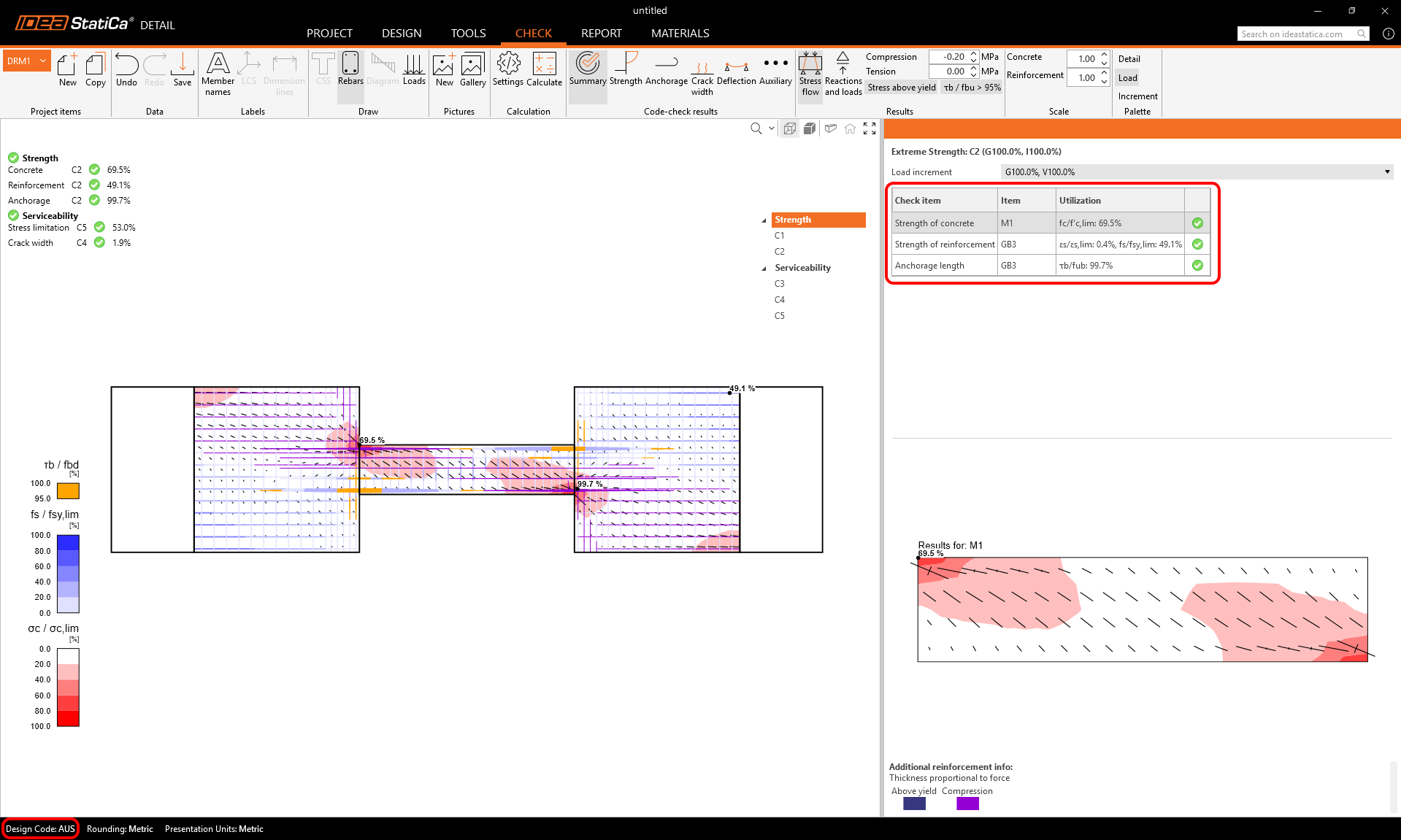1401x840 pixels.
Task: Click the Save icon
Action: 183,69
